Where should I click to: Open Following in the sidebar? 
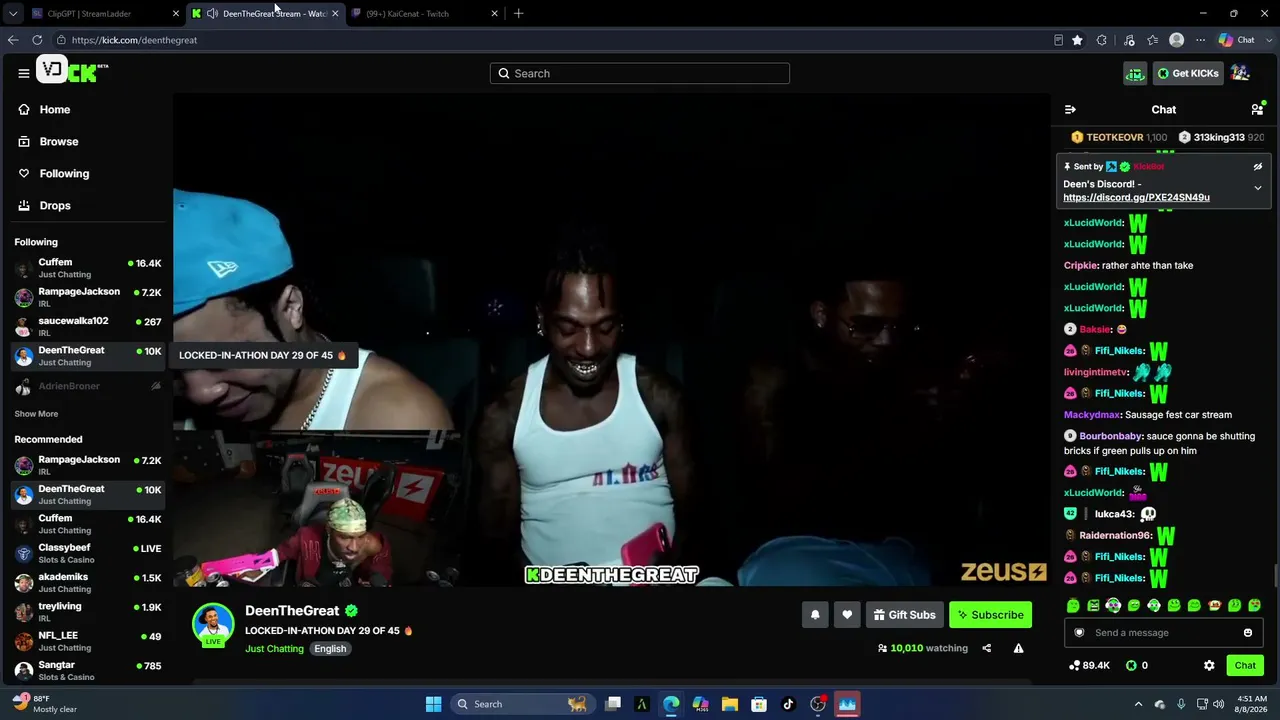coord(64,173)
